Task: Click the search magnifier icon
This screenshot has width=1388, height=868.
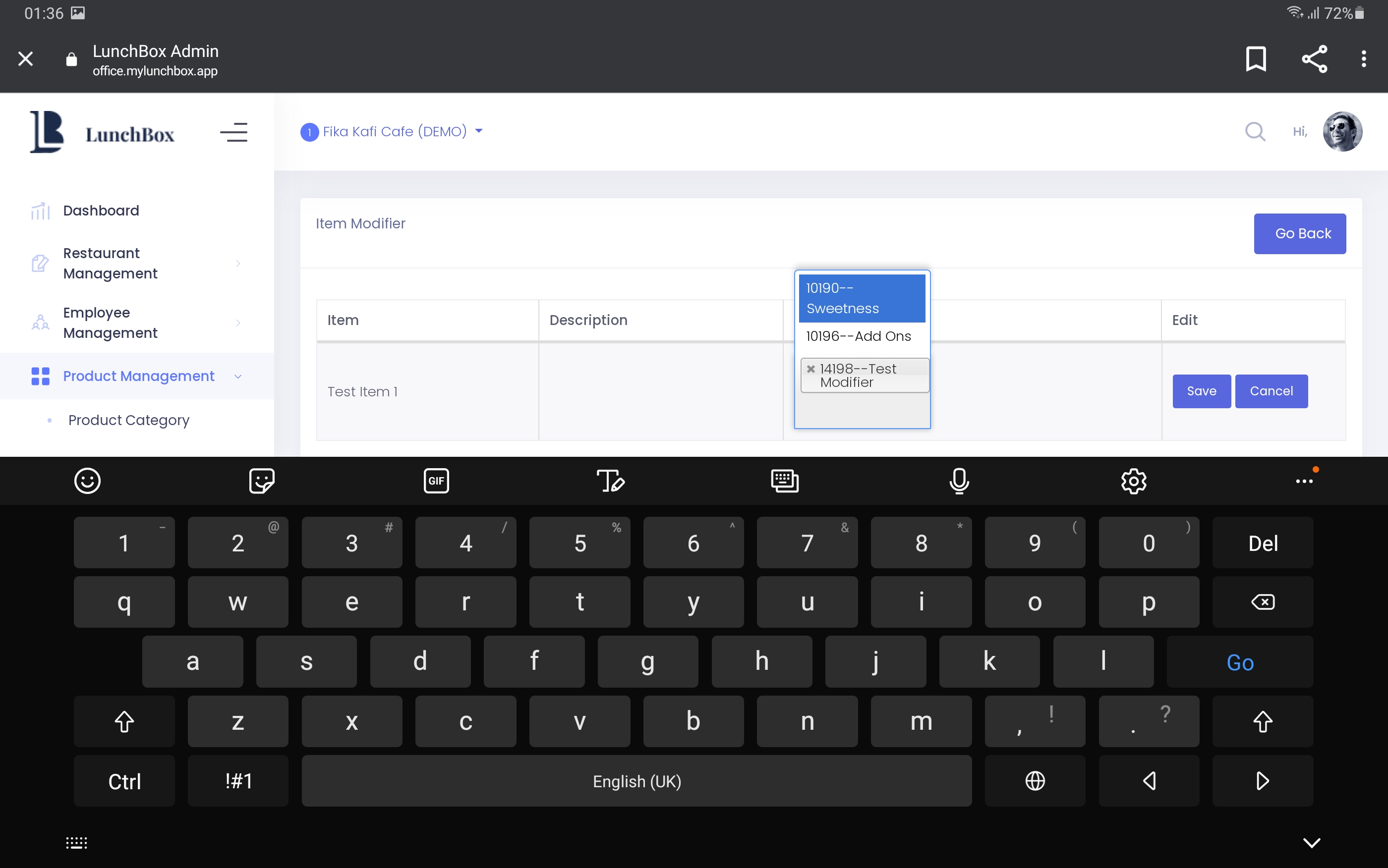Action: pyautogui.click(x=1255, y=131)
